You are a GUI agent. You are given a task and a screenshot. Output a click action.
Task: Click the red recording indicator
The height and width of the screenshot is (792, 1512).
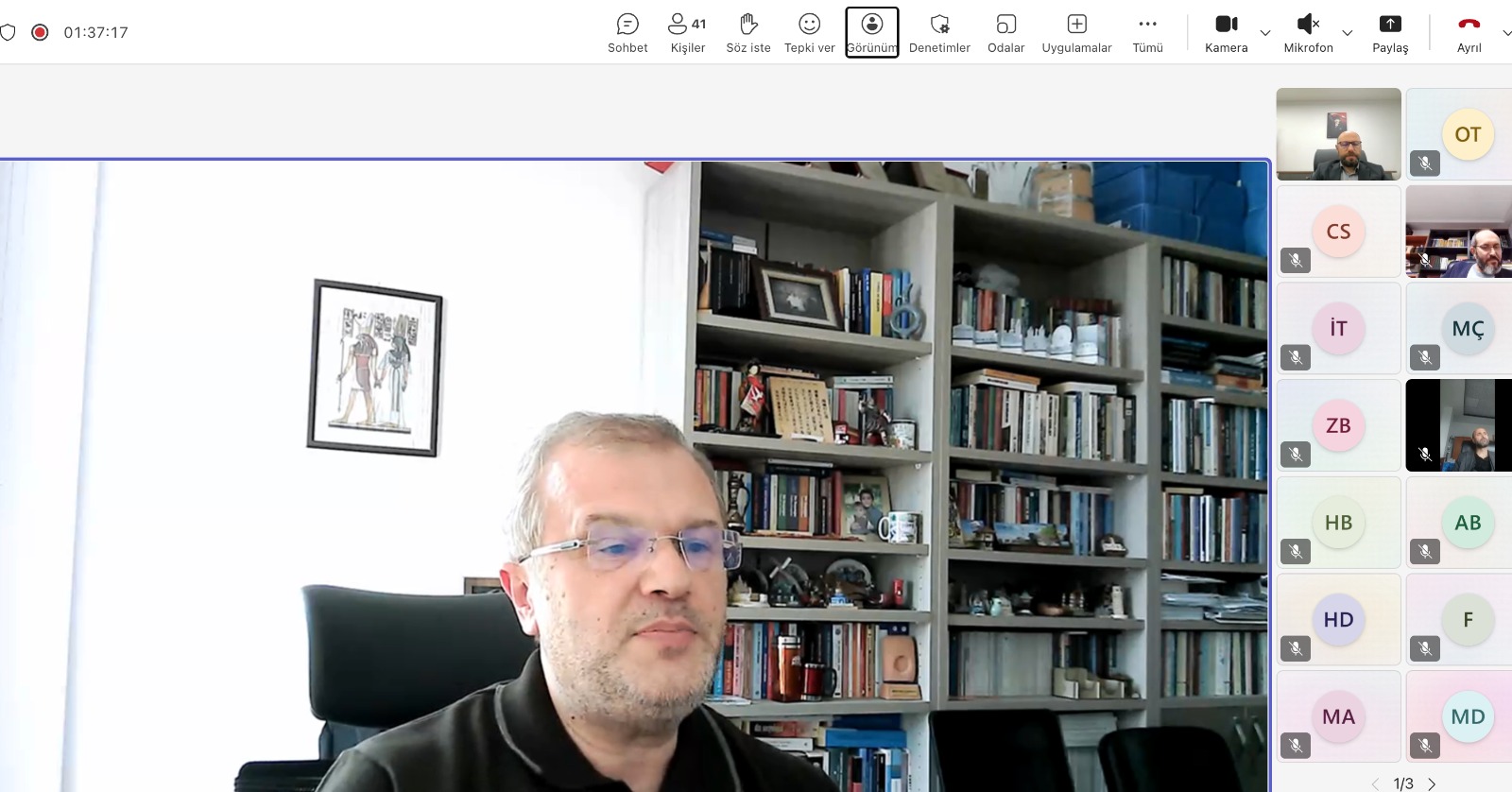[40, 32]
